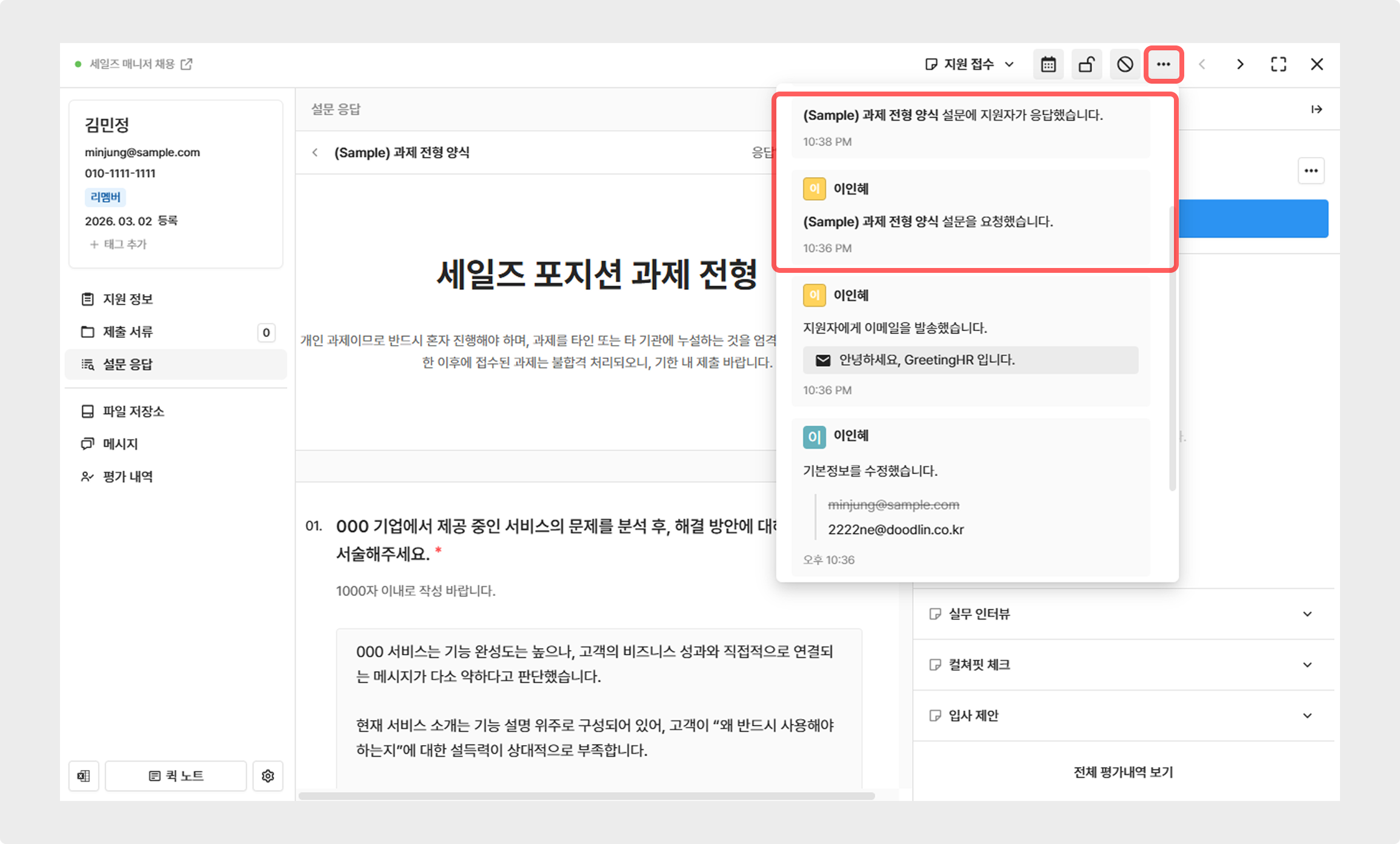Click the heading '세일즈 포지션 과제 전형'
The image size is (1400, 844).
[597, 275]
